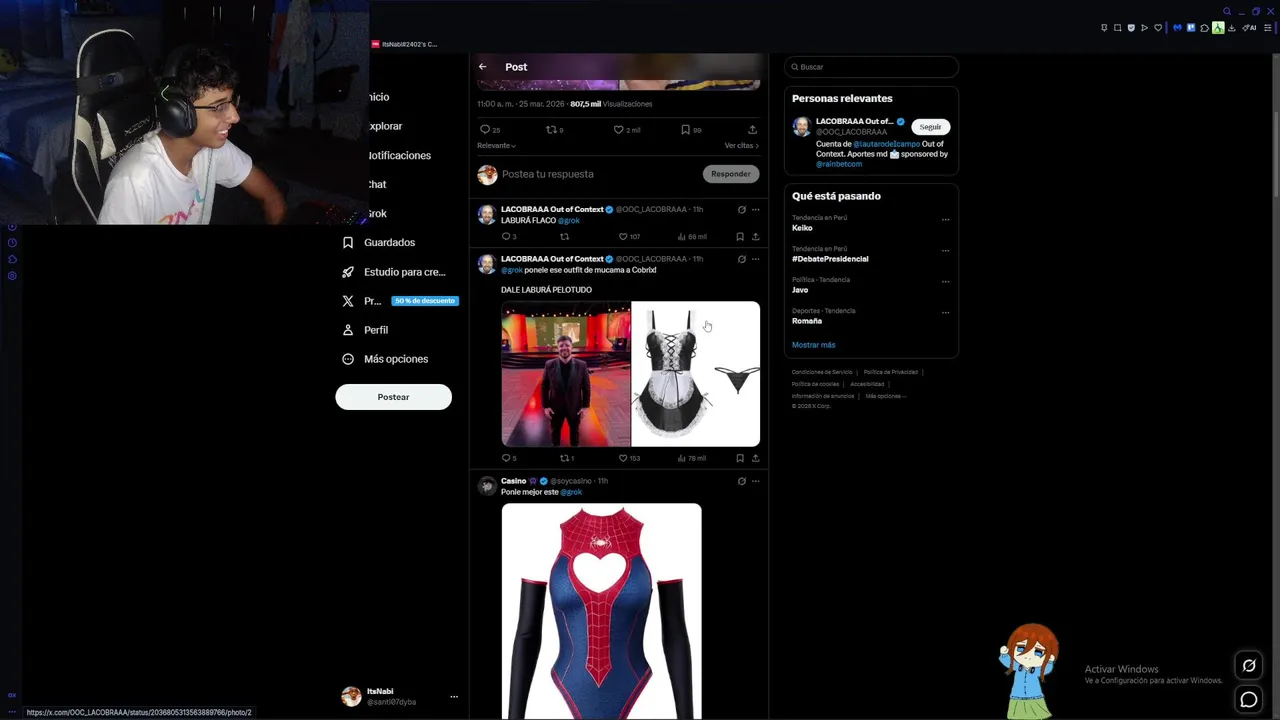Open Estudio para creadores in sidebar

(x=394, y=272)
